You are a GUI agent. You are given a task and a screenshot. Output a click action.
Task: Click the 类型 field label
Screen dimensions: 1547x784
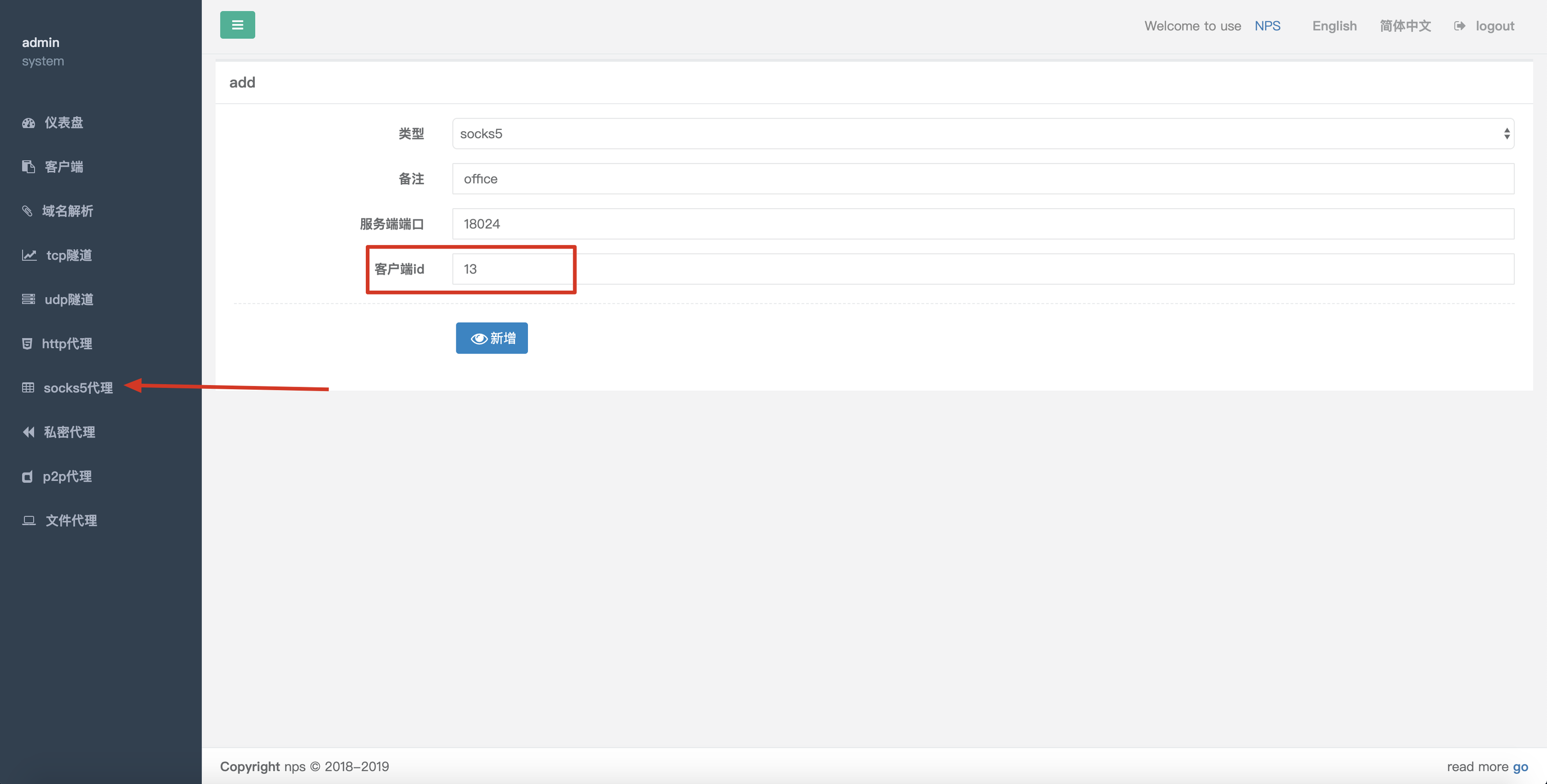pyautogui.click(x=411, y=133)
